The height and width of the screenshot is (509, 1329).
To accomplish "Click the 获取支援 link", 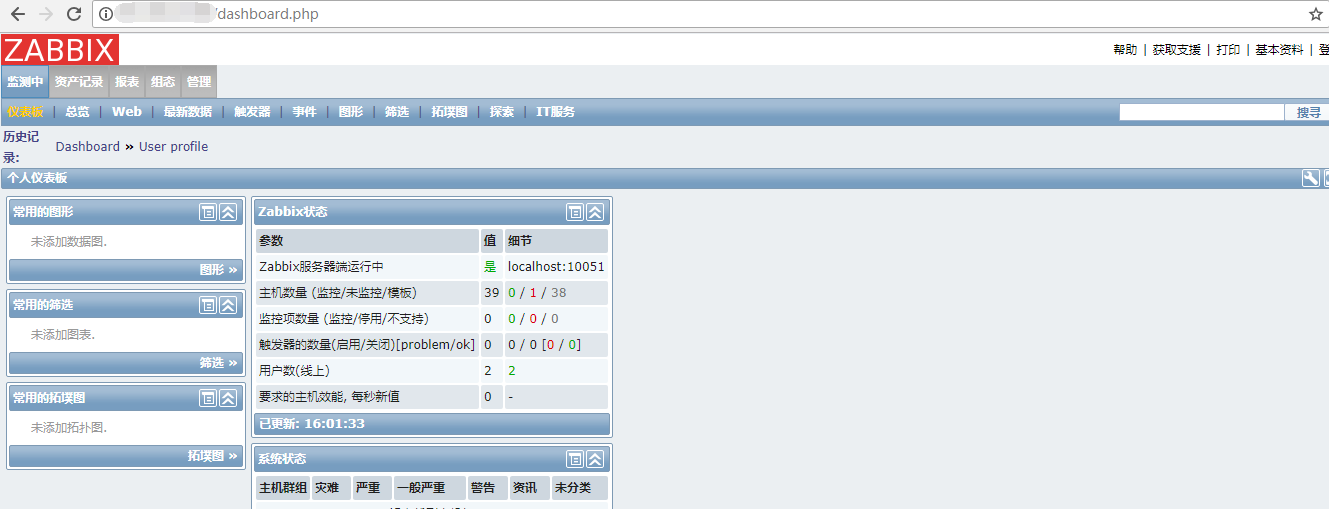I will coord(1177,49).
